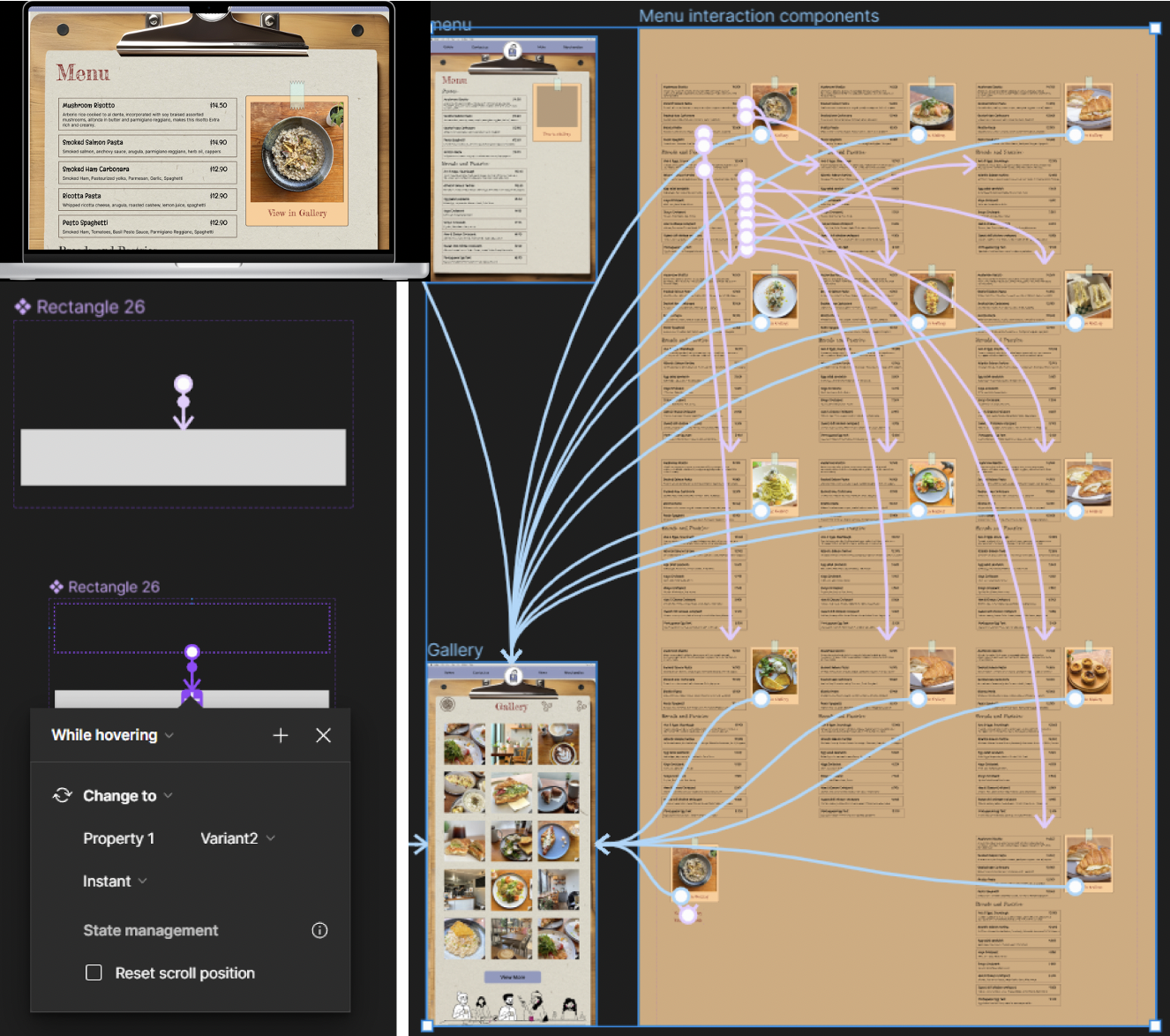This screenshot has width=1170, height=1036.
Task: Click the logo avatar atop menu frame
Action: [x=512, y=51]
